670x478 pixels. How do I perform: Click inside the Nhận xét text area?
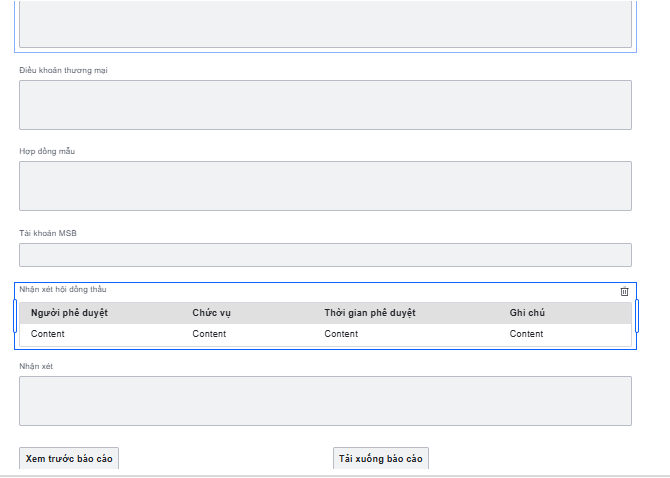[x=325, y=401]
